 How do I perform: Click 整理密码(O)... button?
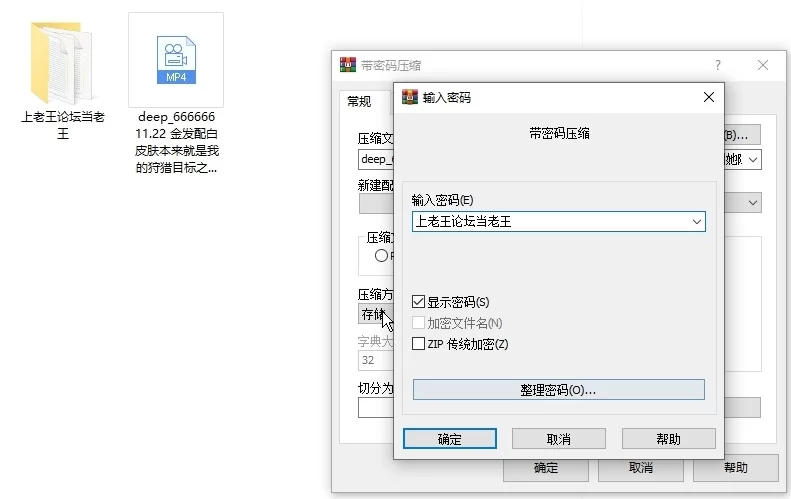tap(558, 390)
